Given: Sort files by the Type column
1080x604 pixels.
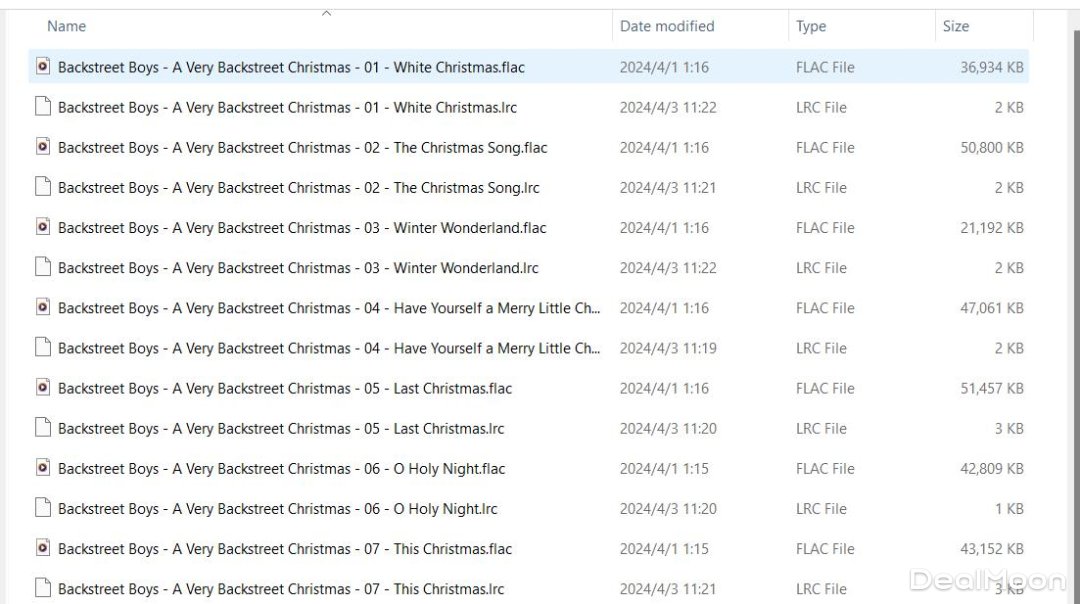Looking at the screenshot, I should click(811, 26).
